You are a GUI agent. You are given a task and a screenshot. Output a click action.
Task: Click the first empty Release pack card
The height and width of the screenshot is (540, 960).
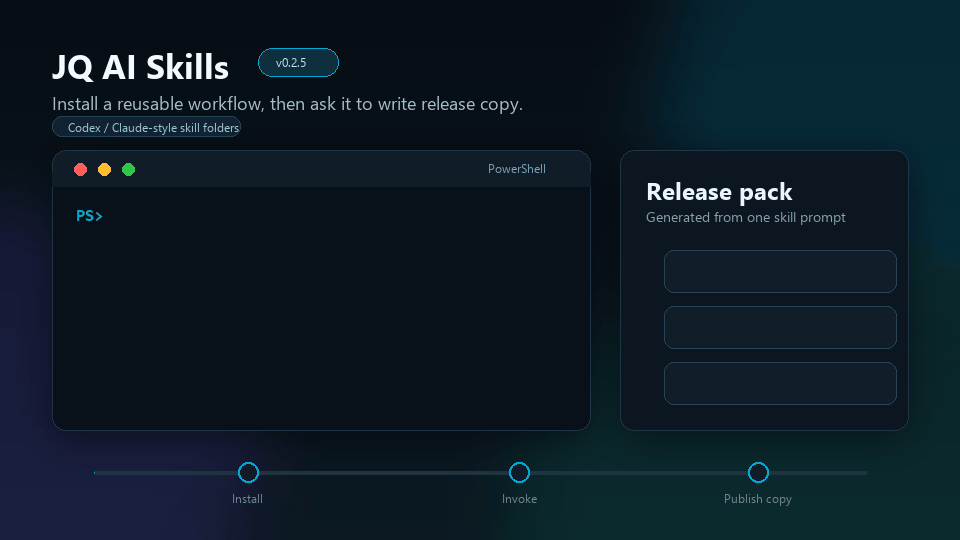(x=780, y=271)
